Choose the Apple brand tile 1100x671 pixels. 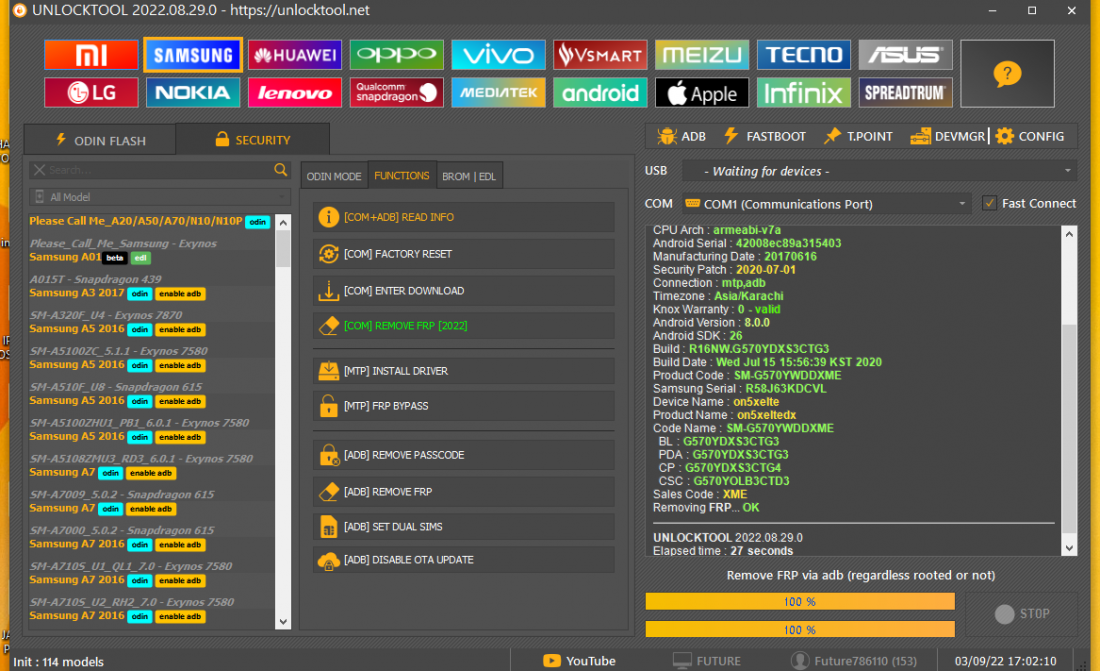coord(702,93)
